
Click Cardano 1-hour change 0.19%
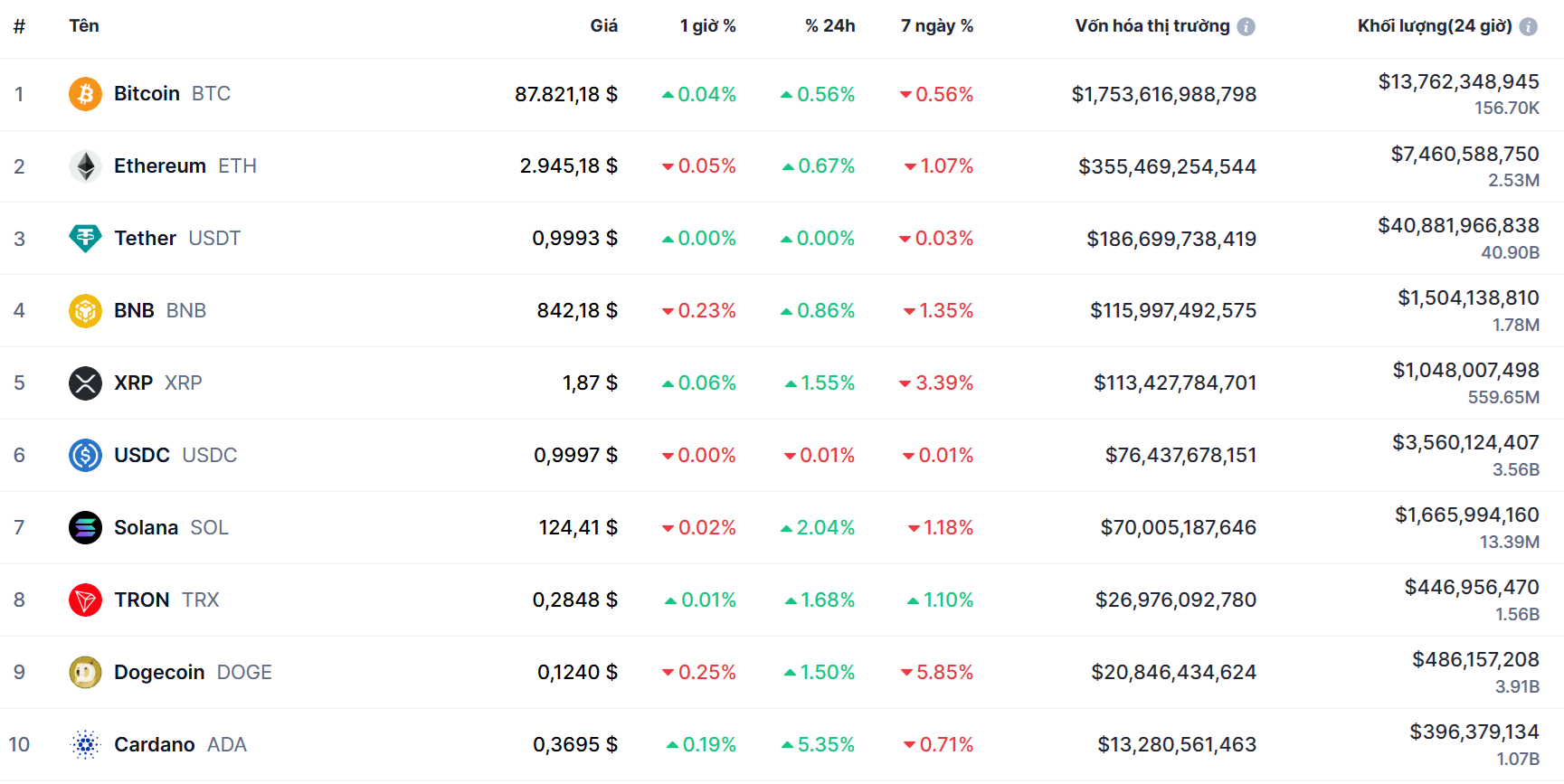[702, 744]
